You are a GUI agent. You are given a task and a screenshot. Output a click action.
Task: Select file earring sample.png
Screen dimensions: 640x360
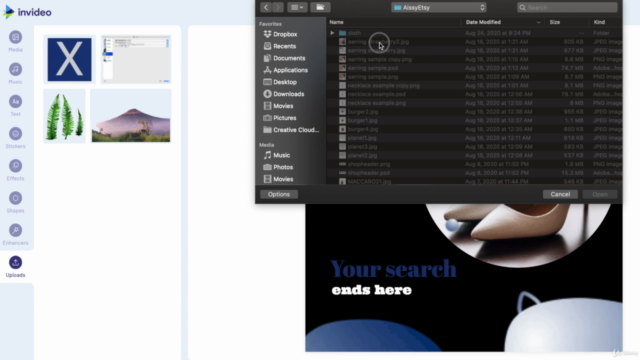475,77
